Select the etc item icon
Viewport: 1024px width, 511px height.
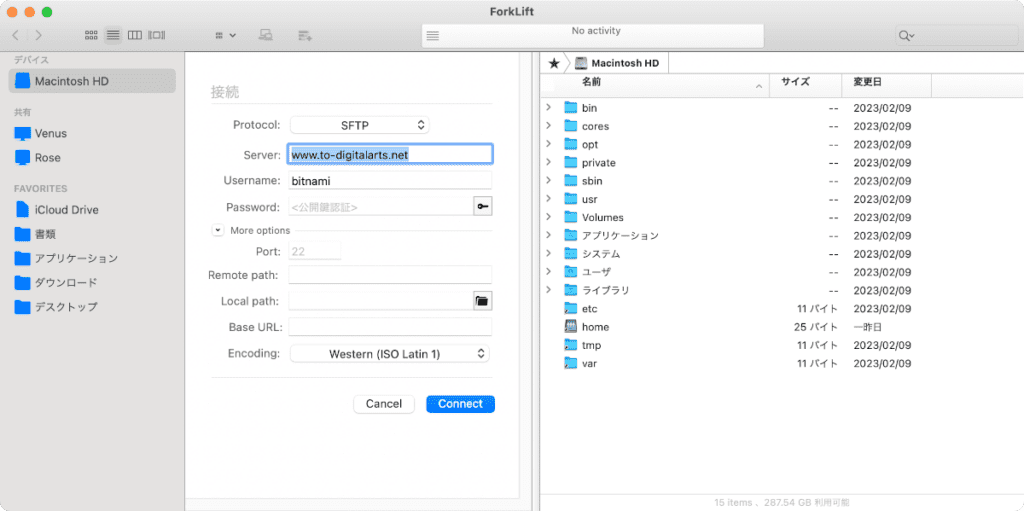click(x=571, y=308)
